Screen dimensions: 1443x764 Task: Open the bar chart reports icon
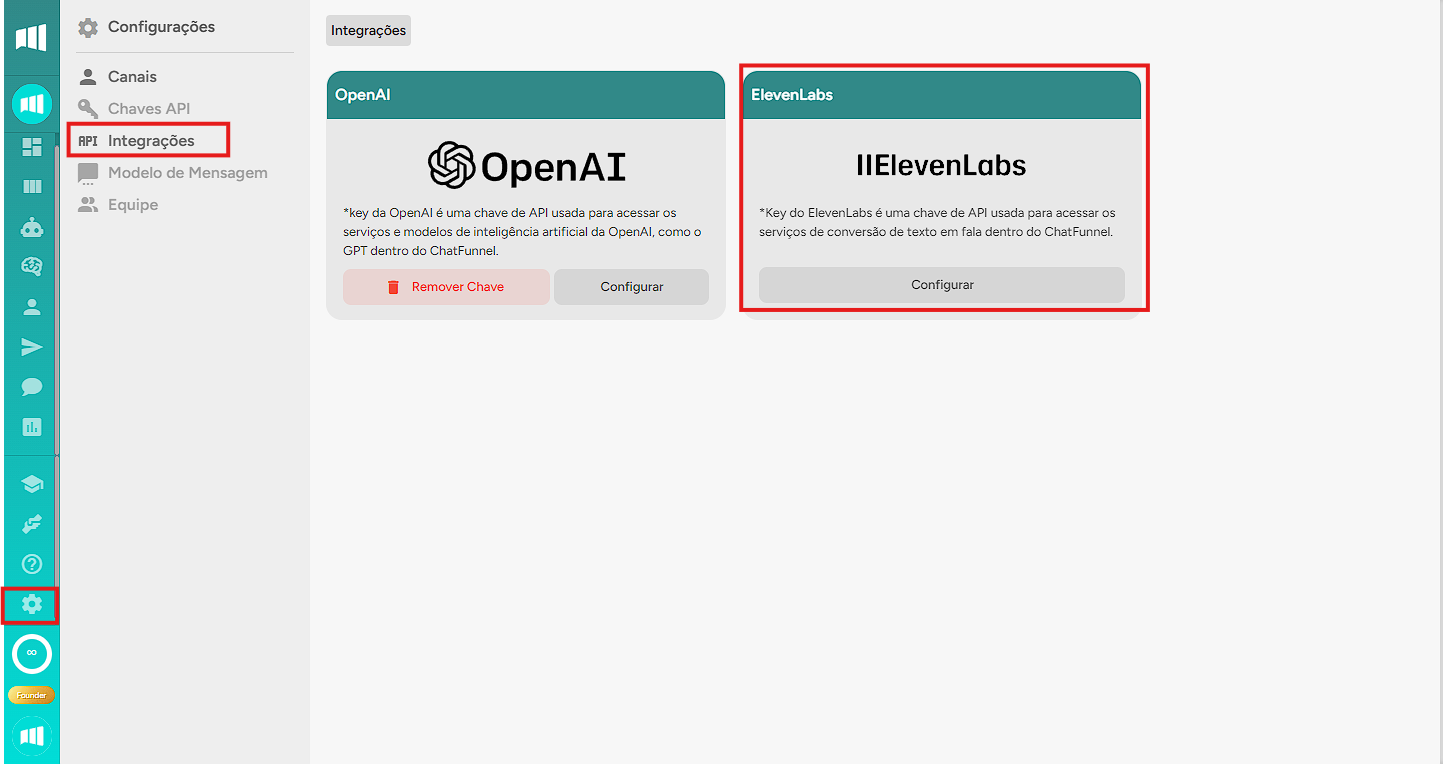32,427
